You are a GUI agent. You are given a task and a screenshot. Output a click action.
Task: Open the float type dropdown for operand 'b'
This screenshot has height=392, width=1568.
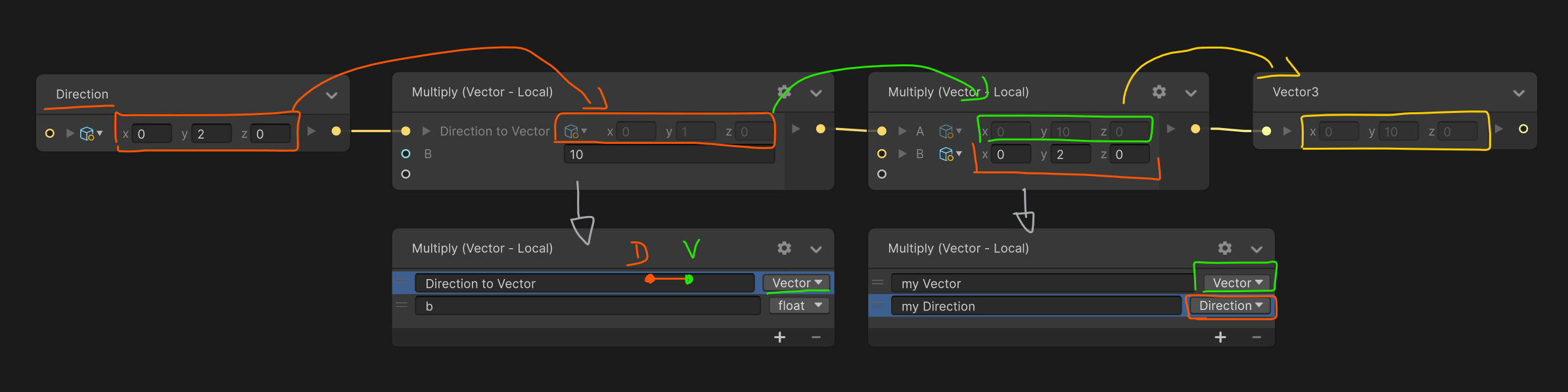pyautogui.click(x=800, y=305)
